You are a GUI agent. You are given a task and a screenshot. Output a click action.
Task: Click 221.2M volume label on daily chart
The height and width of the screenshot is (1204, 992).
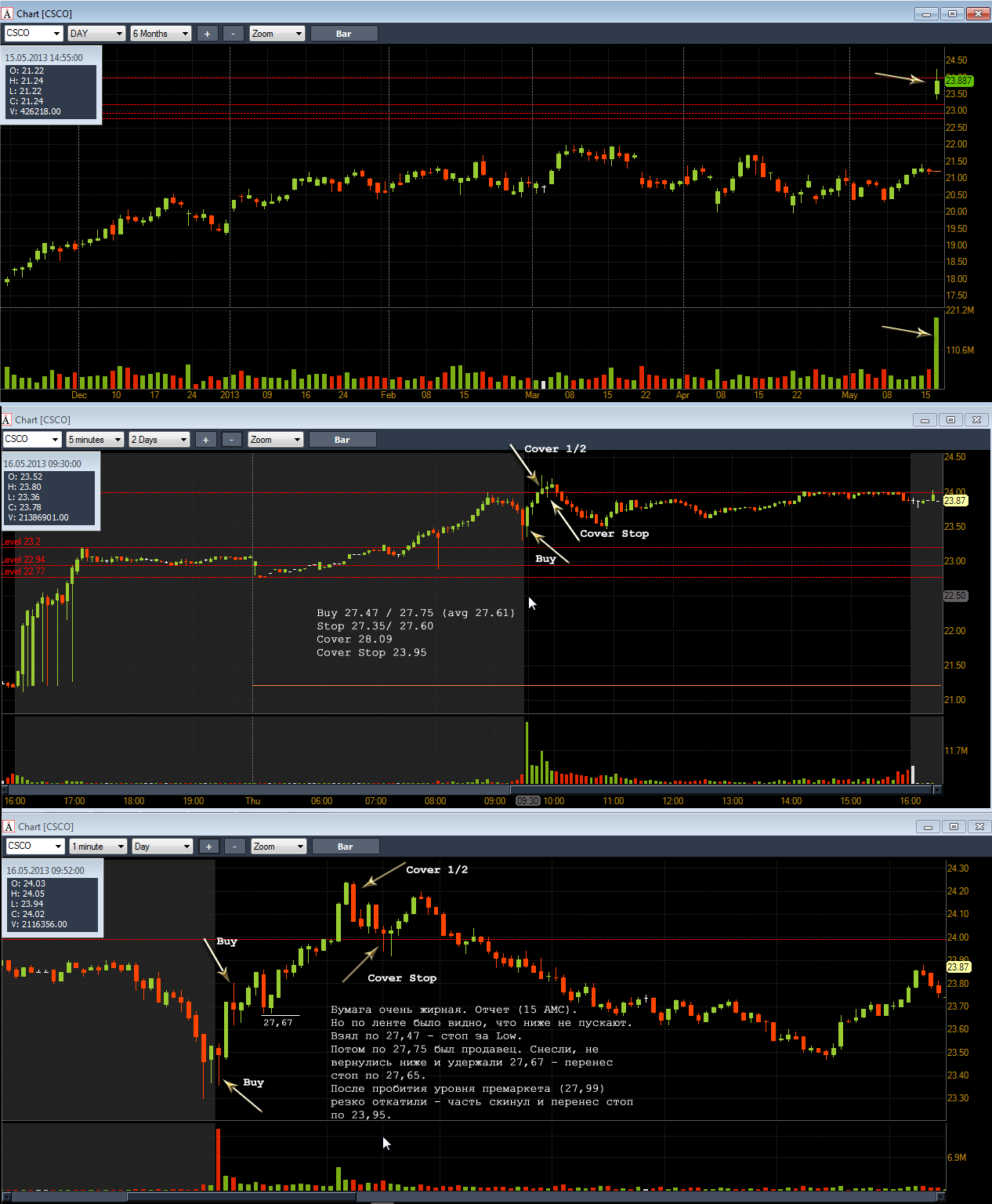[x=960, y=310]
